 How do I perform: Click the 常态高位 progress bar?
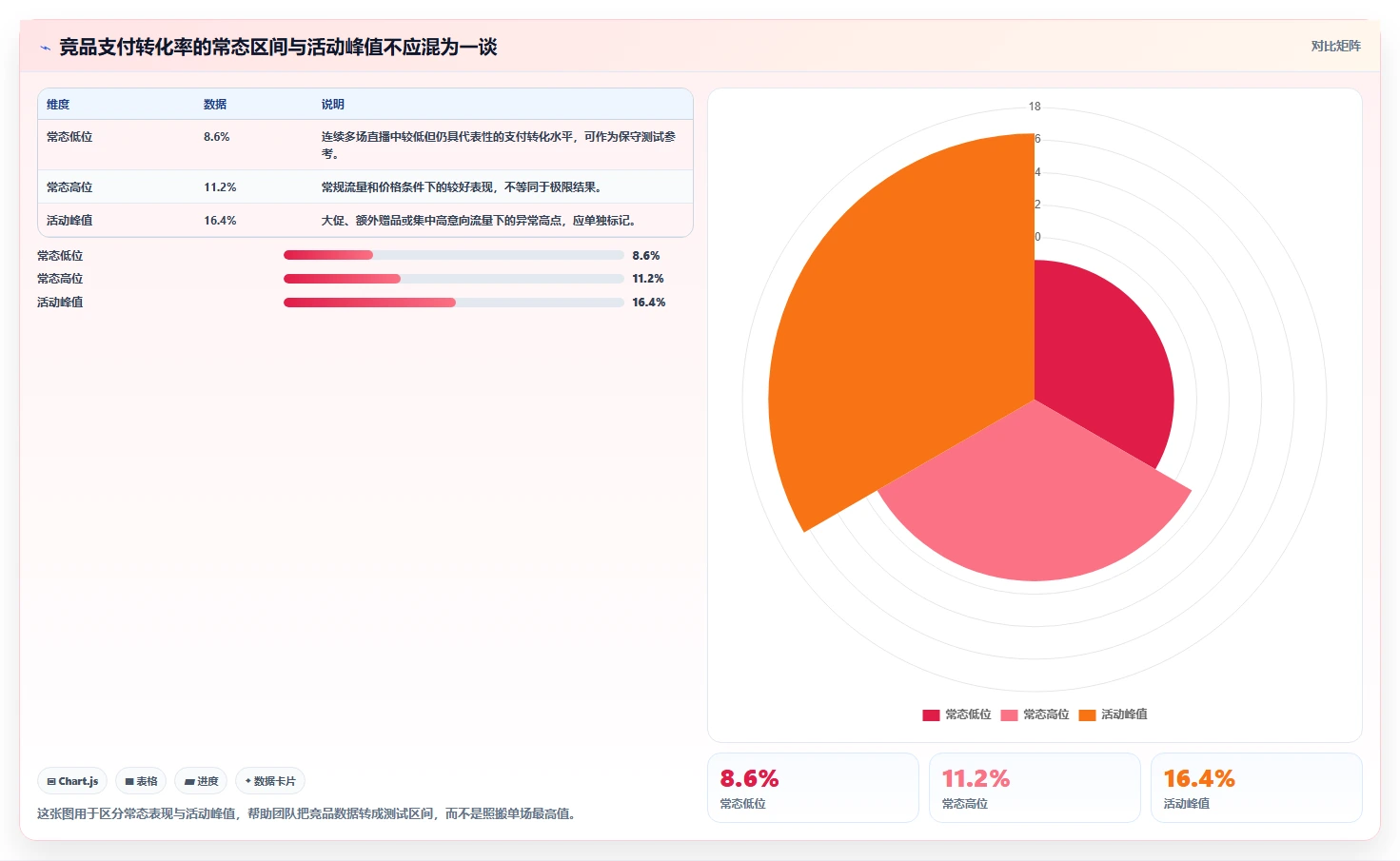[453, 279]
